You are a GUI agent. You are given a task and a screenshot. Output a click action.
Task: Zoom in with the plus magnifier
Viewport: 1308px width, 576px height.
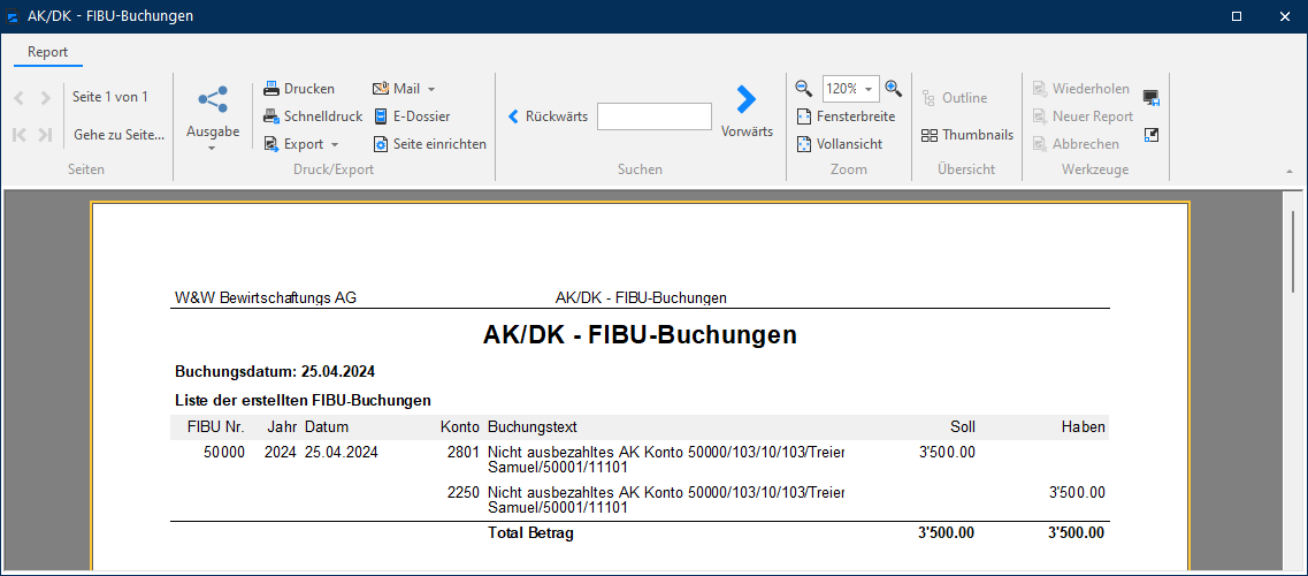[x=893, y=89]
